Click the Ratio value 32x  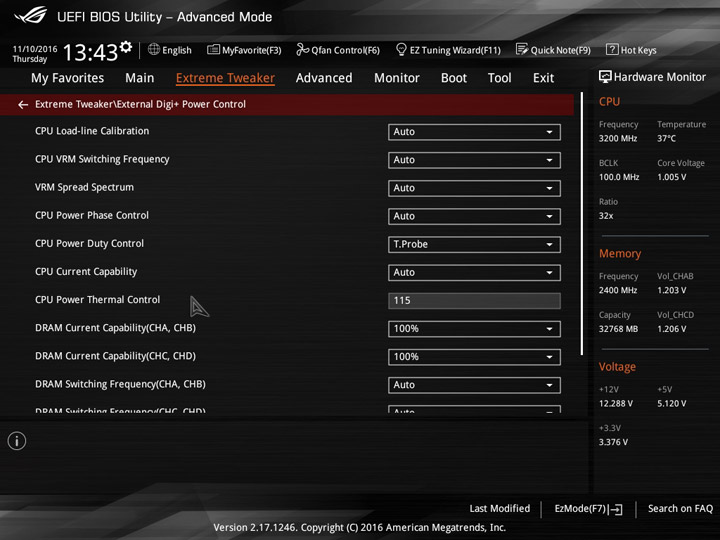tap(606, 216)
